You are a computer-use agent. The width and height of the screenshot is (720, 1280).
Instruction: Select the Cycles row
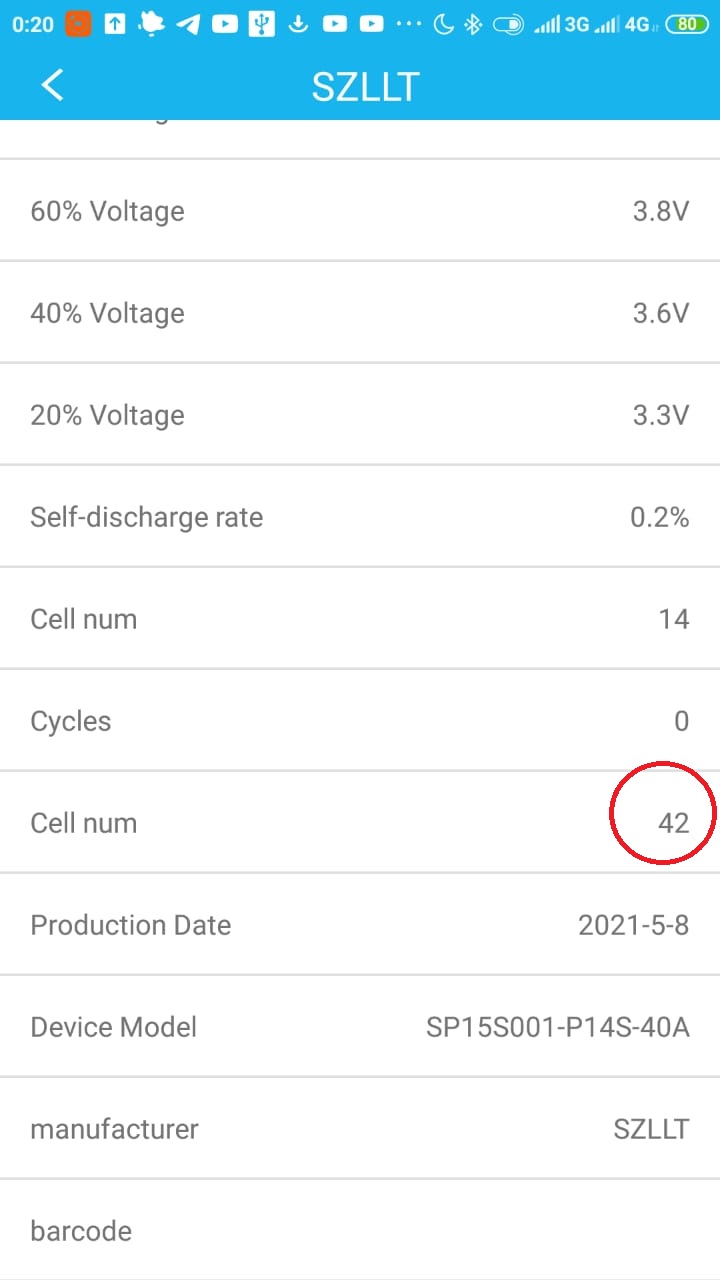(360, 721)
